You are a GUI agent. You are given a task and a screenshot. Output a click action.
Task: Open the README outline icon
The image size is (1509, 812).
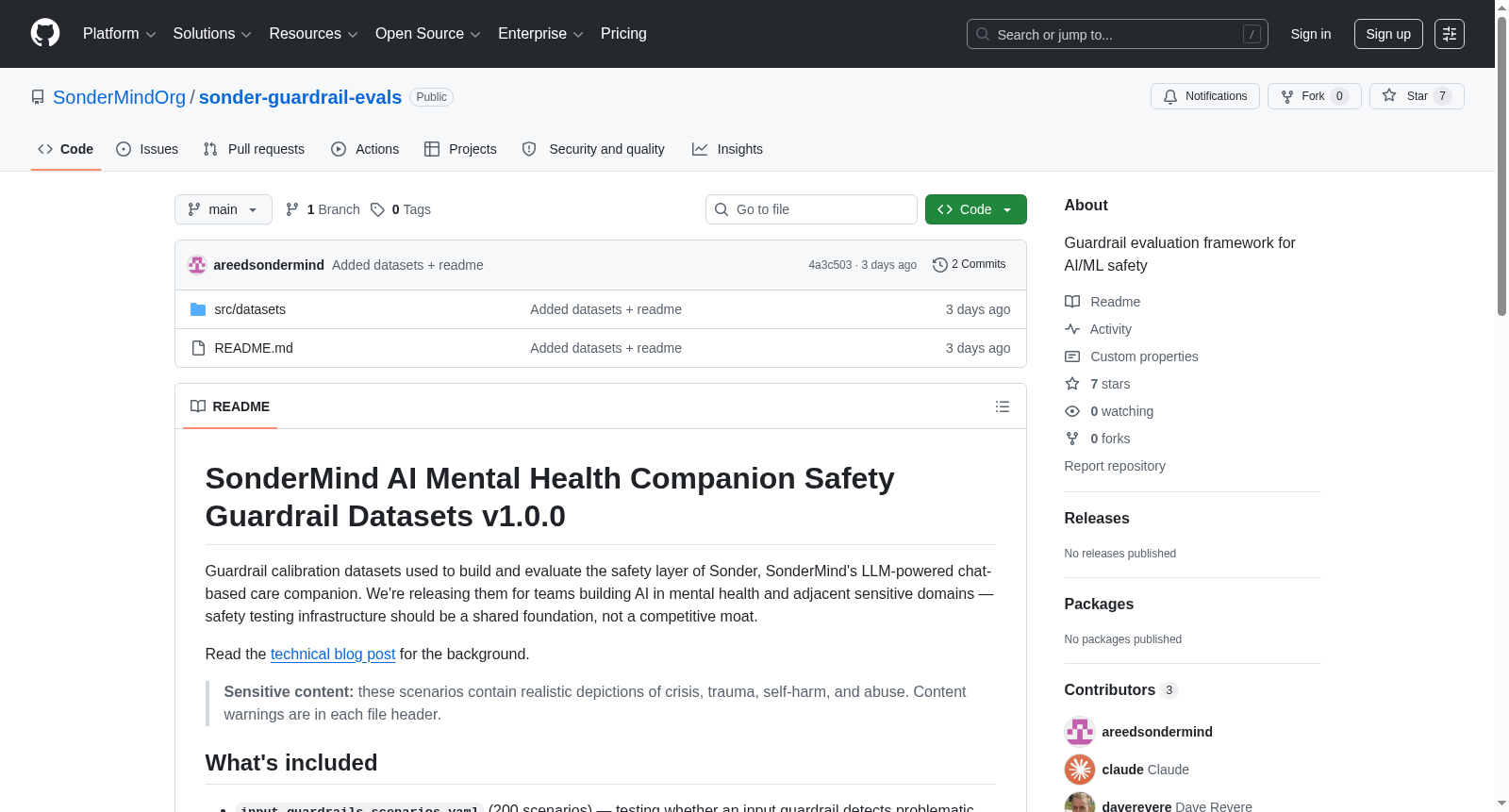pyautogui.click(x=1003, y=406)
